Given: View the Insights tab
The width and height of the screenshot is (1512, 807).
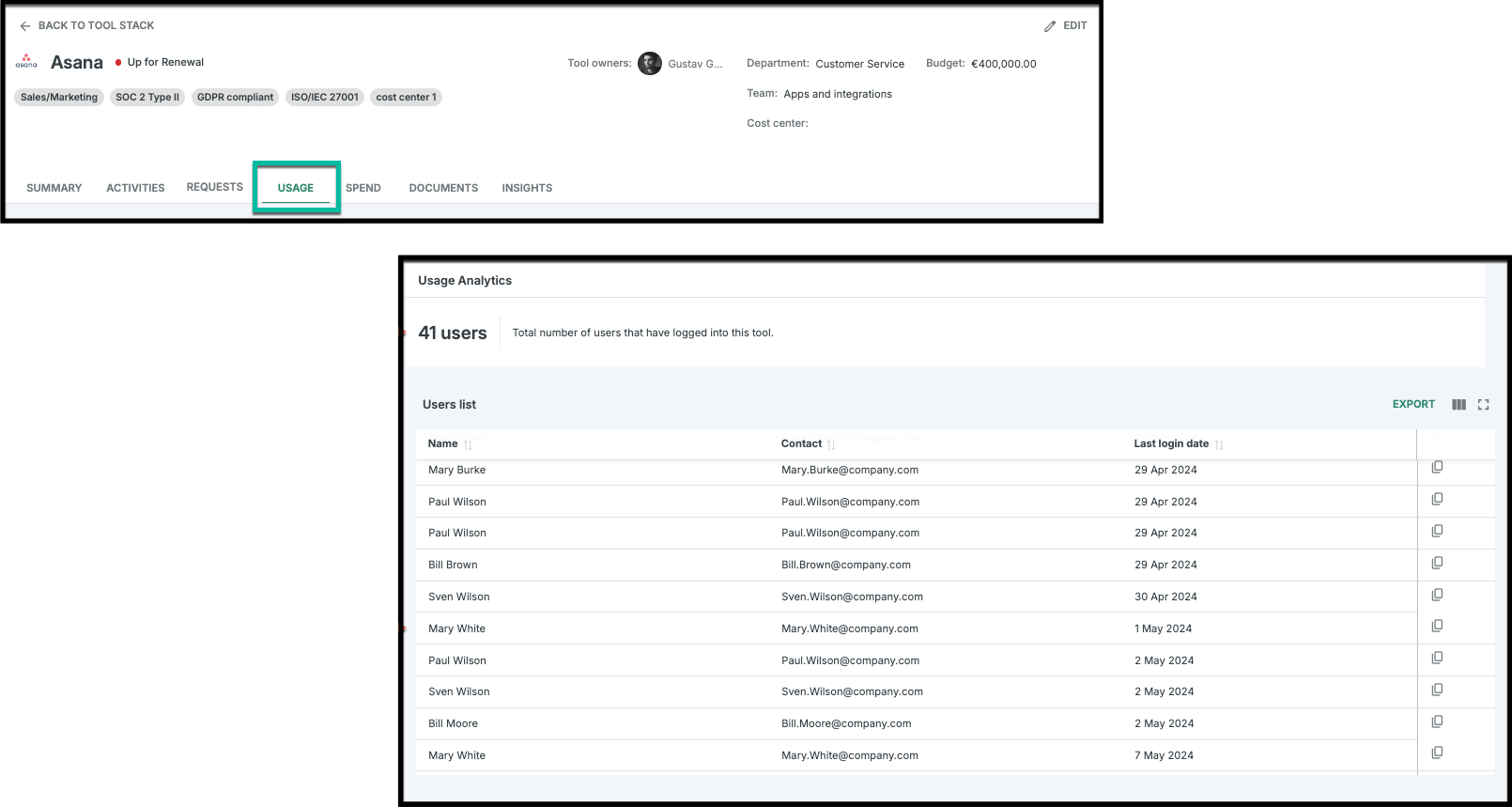Looking at the screenshot, I should (x=527, y=188).
